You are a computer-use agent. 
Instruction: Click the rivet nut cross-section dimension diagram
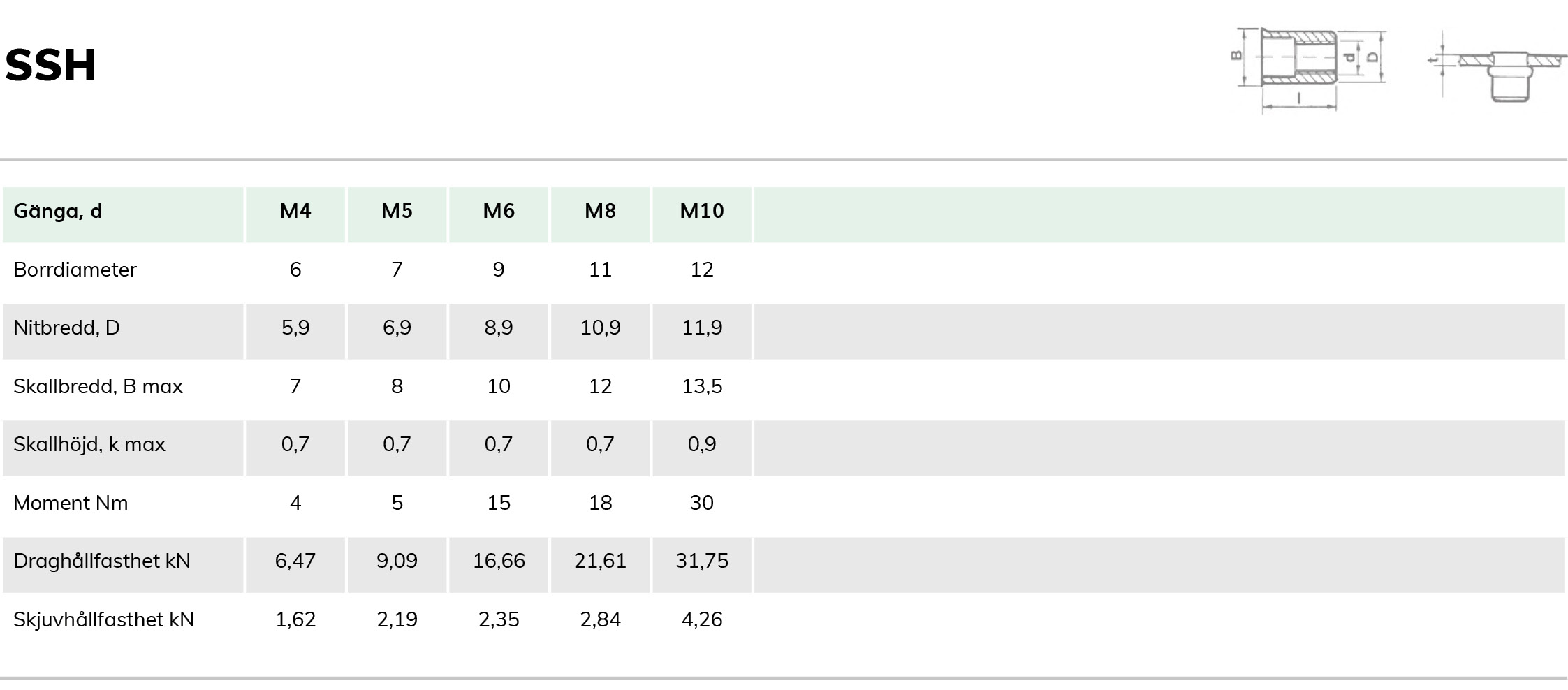tap(1308, 68)
